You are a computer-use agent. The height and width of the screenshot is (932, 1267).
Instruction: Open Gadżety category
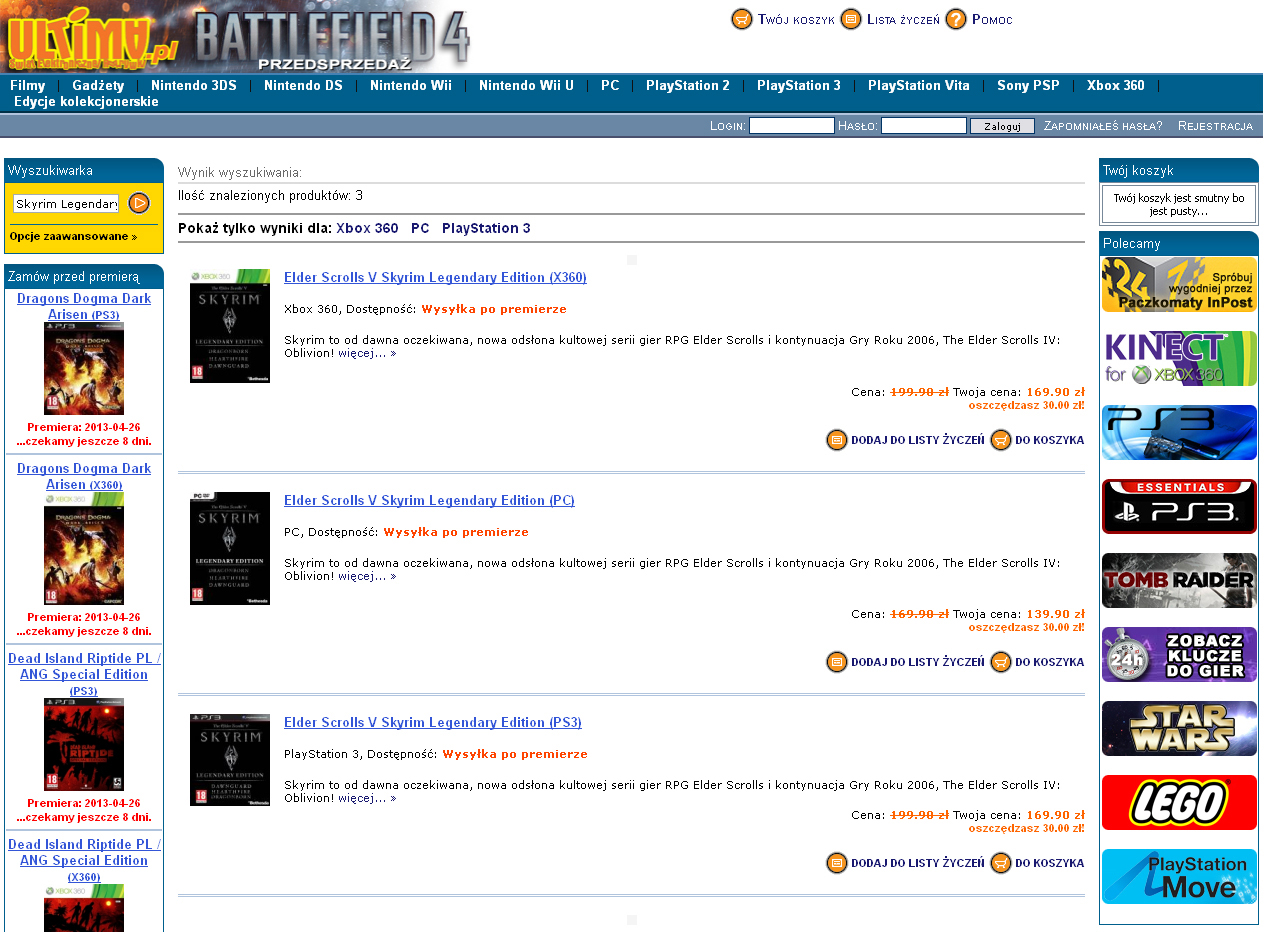click(98, 86)
